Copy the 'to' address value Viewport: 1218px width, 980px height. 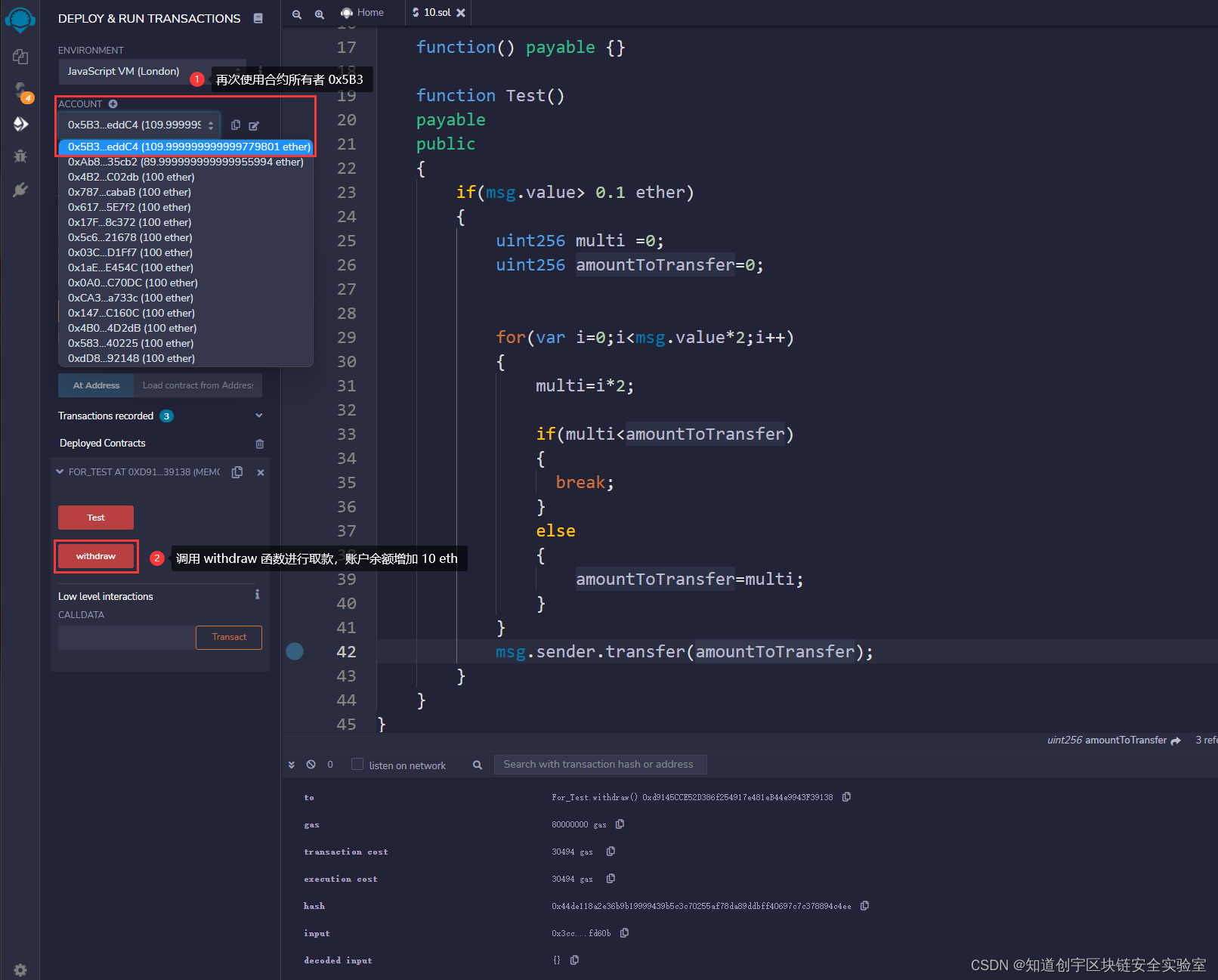pos(847,797)
